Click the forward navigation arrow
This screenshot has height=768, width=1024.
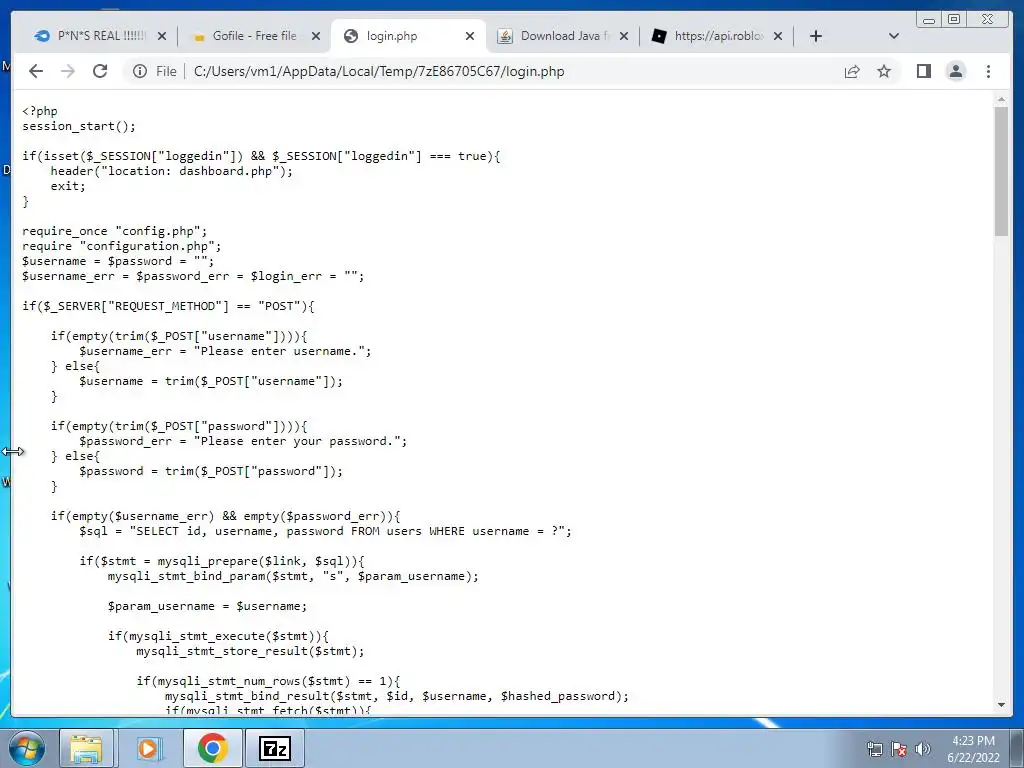pos(68,71)
